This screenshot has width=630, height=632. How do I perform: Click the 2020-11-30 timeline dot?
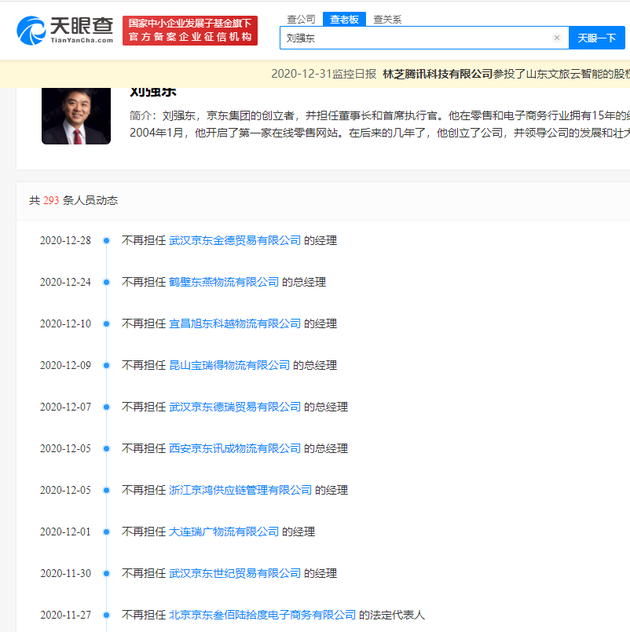106,574
